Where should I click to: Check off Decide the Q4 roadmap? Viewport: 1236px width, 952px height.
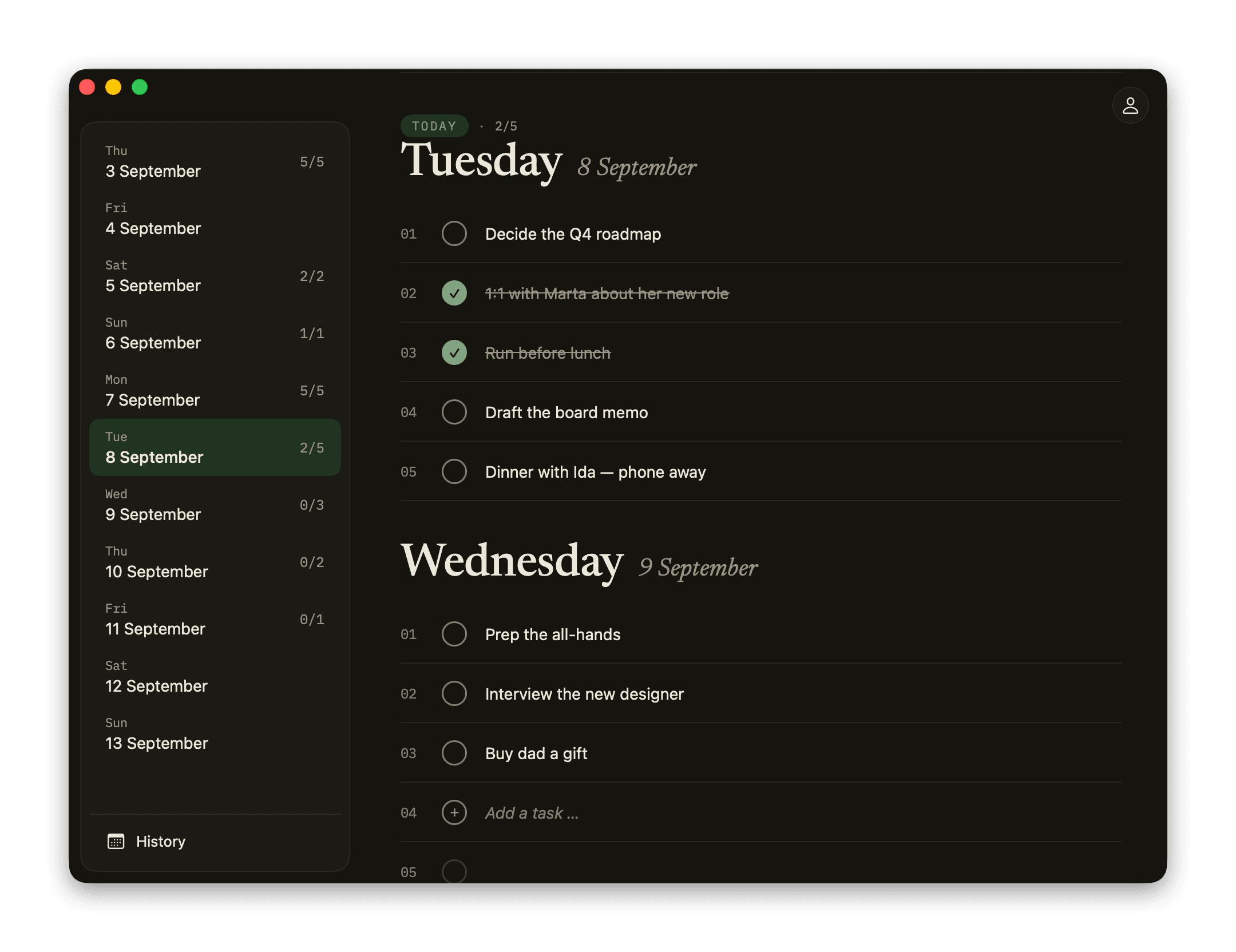[x=454, y=233]
